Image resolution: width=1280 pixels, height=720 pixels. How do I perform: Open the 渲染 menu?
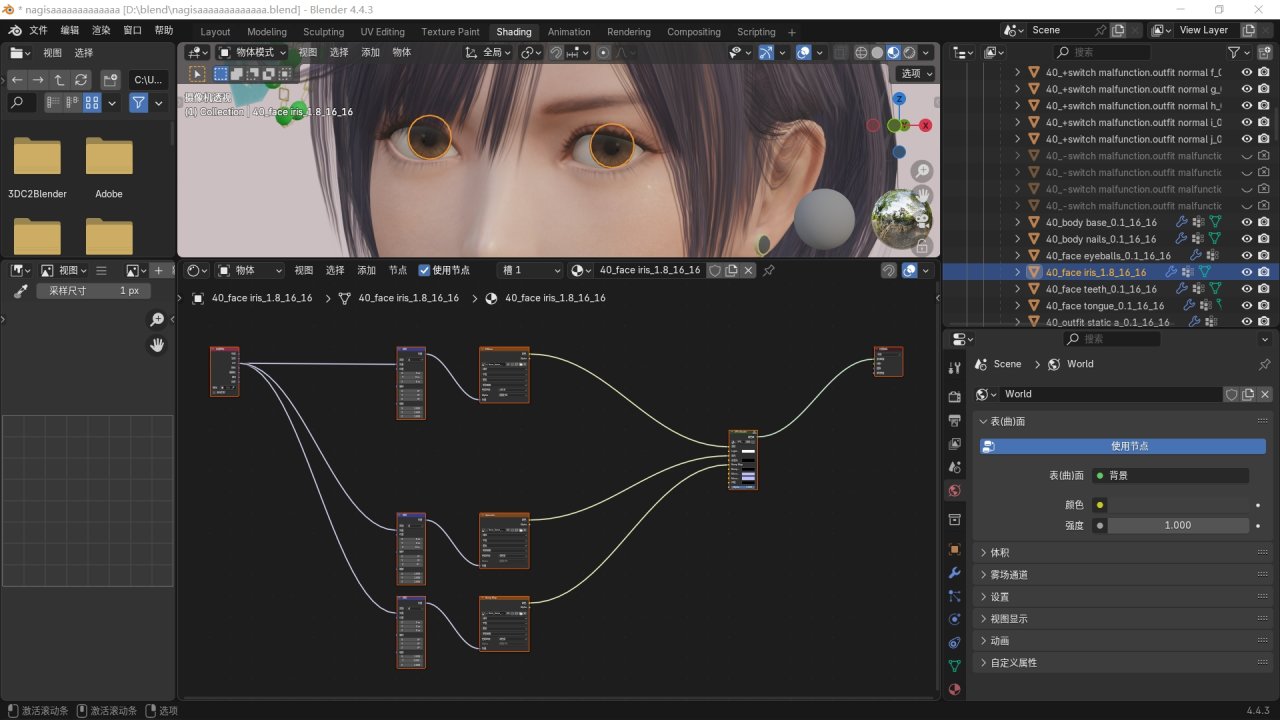[x=101, y=31]
